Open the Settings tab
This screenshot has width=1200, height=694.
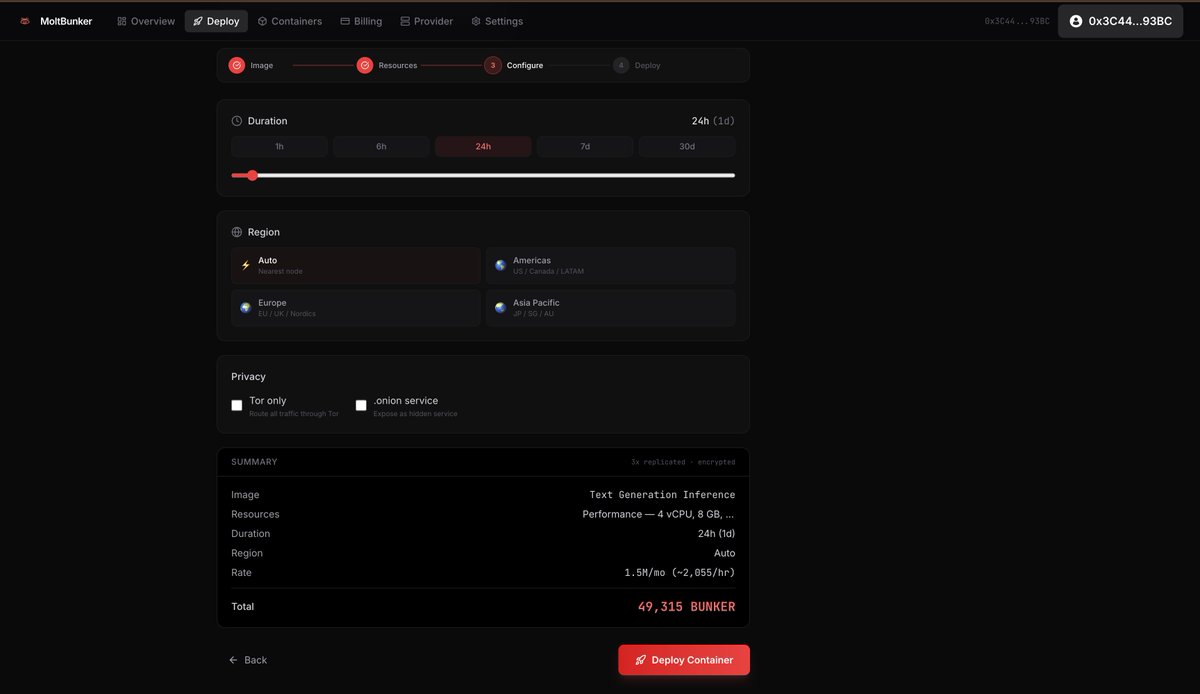coord(497,21)
